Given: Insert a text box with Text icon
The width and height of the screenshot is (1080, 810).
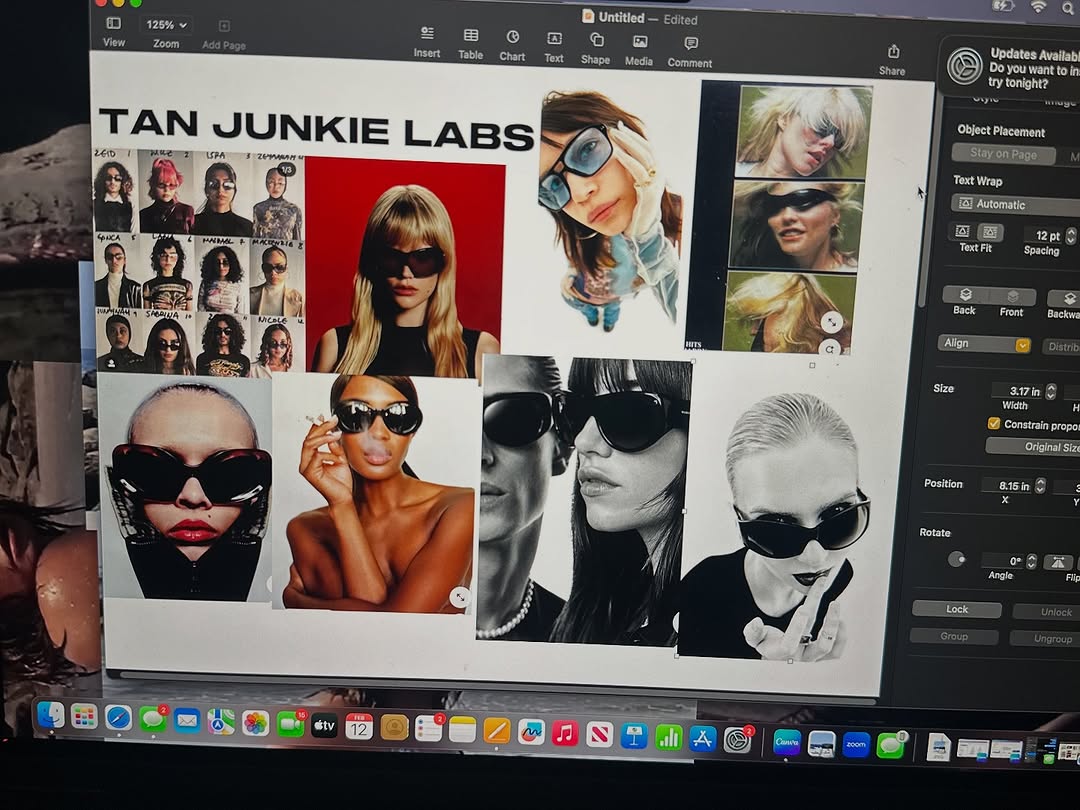Looking at the screenshot, I should tap(554, 40).
